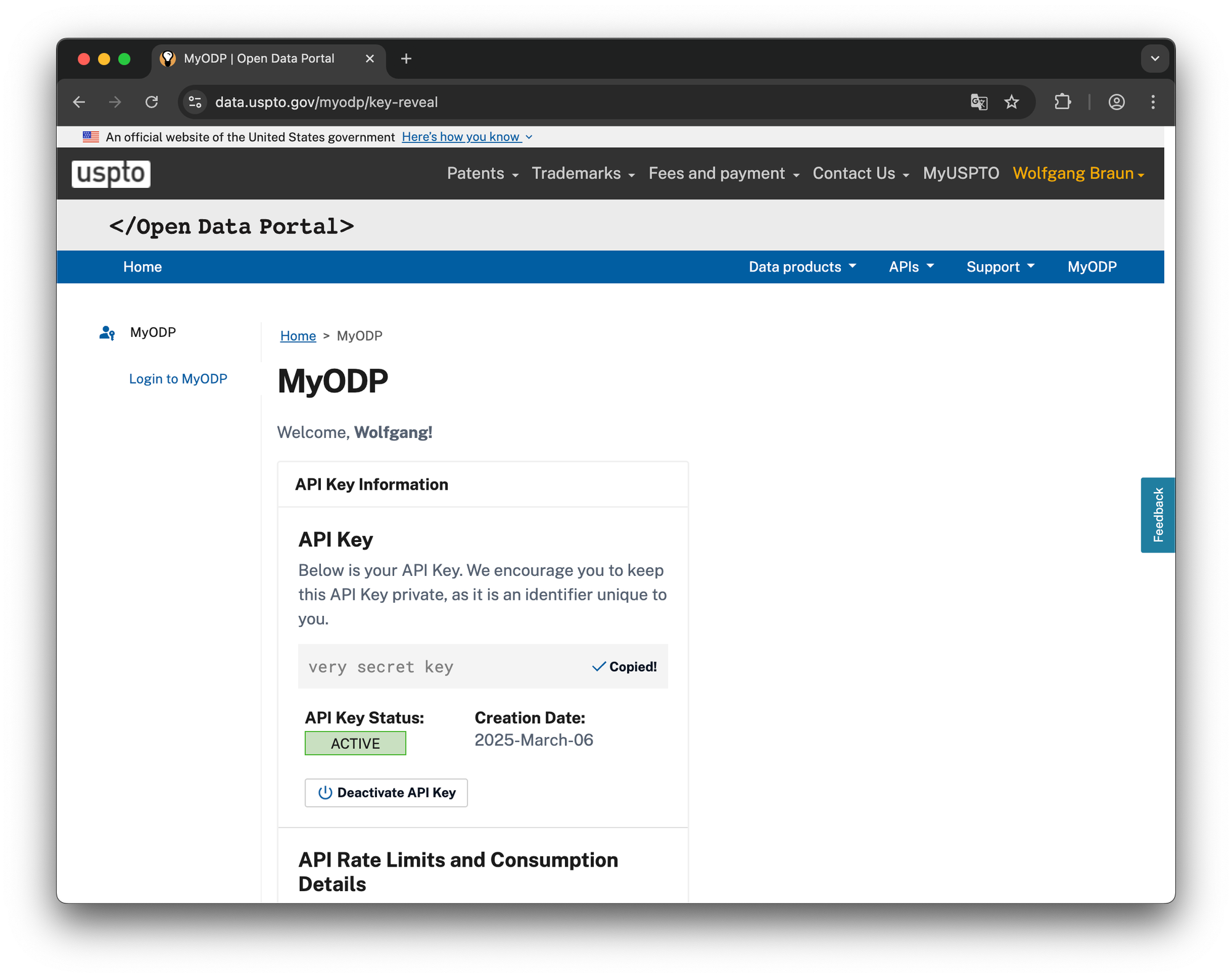1232x978 pixels.
Task: Expand the Patents dropdown menu
Action: tap(482, 174)
